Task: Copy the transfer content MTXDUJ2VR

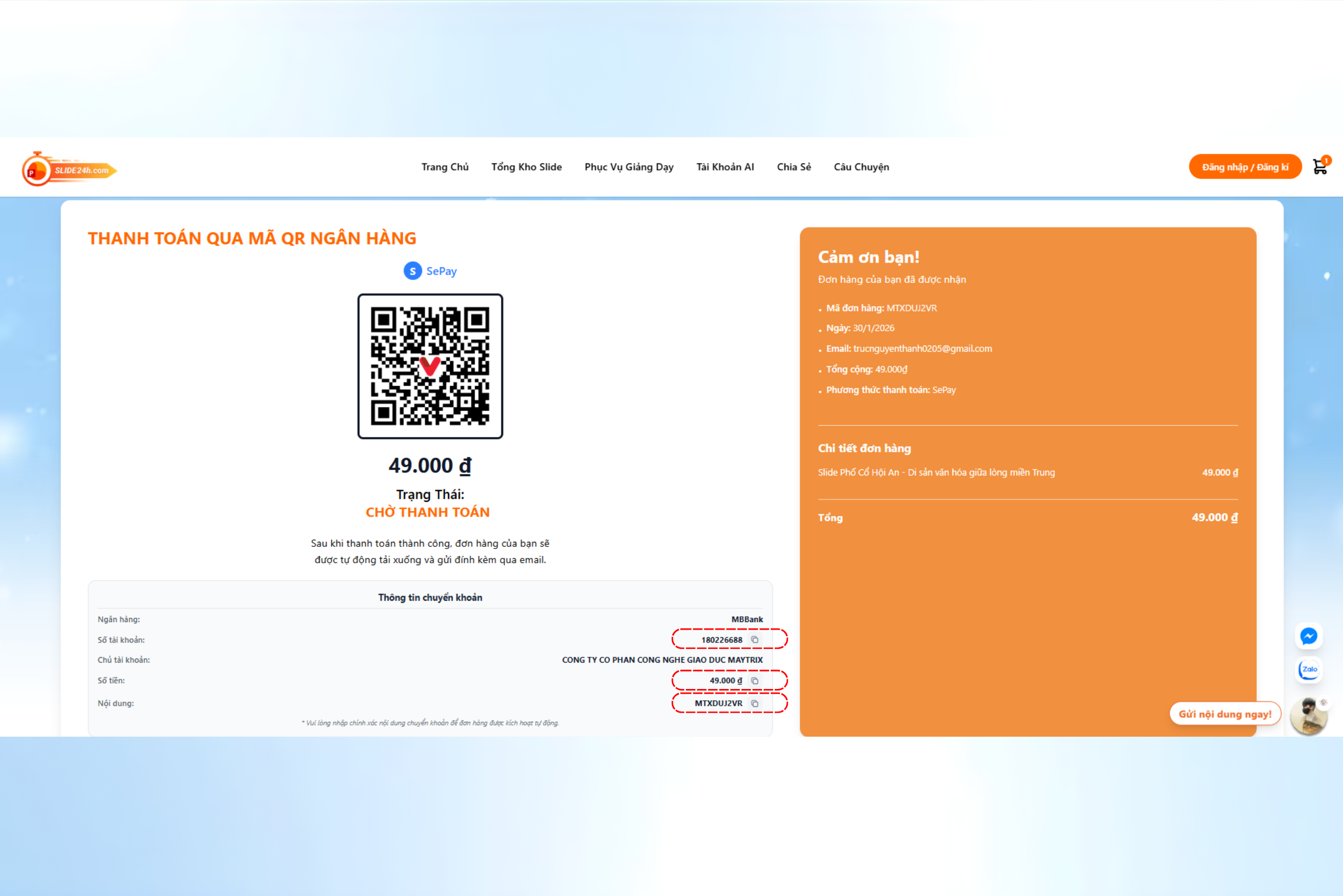Action: (x=754, y=703)
